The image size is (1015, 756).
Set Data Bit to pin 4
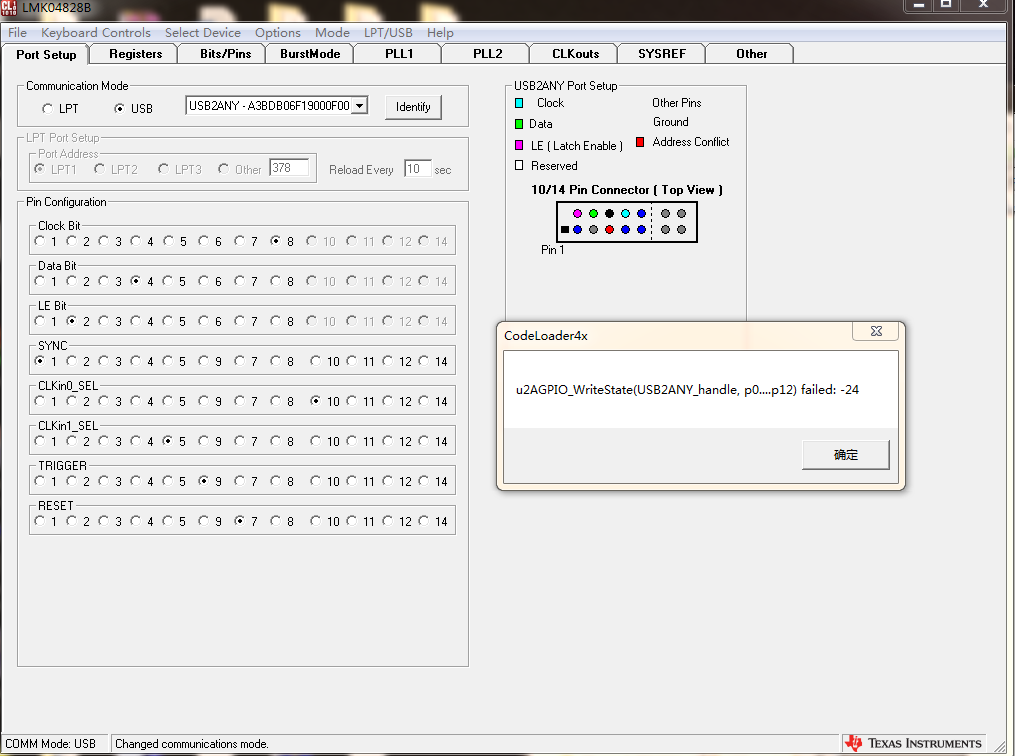click(135, 281)
